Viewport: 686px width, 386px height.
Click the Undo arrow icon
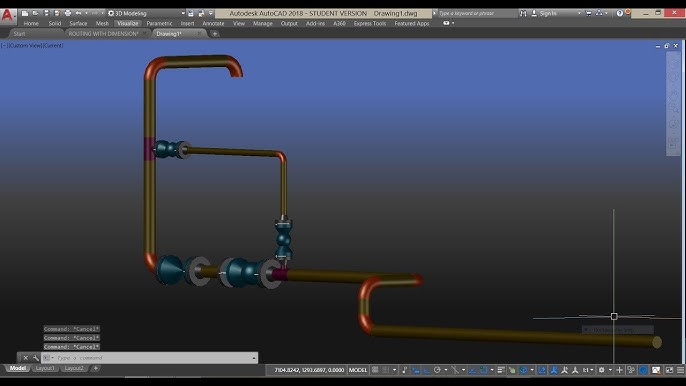(78, 14)
